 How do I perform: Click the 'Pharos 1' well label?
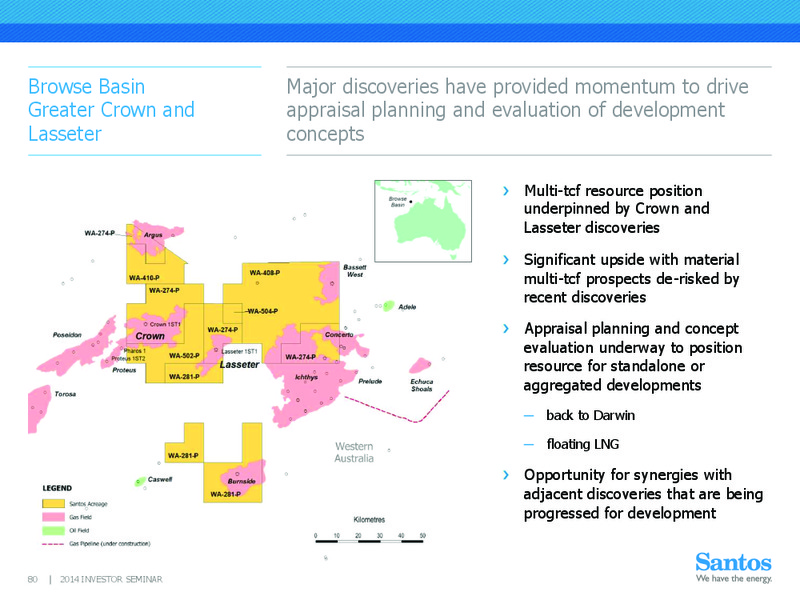135,351
